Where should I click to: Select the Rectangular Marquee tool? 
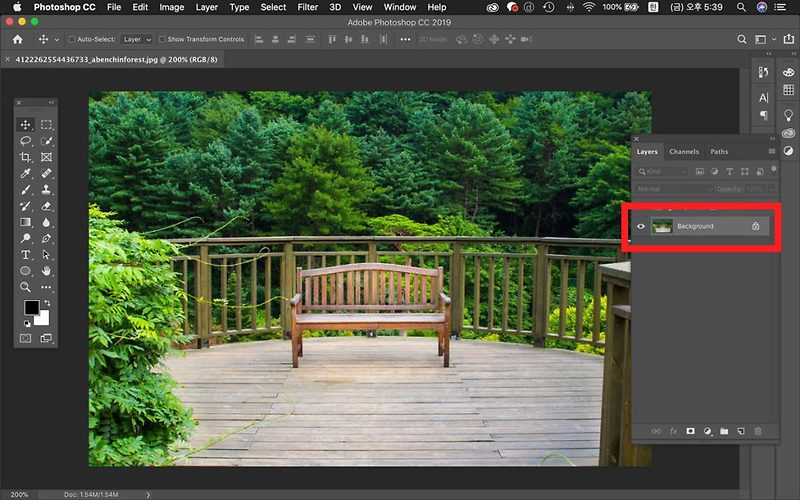46,124
